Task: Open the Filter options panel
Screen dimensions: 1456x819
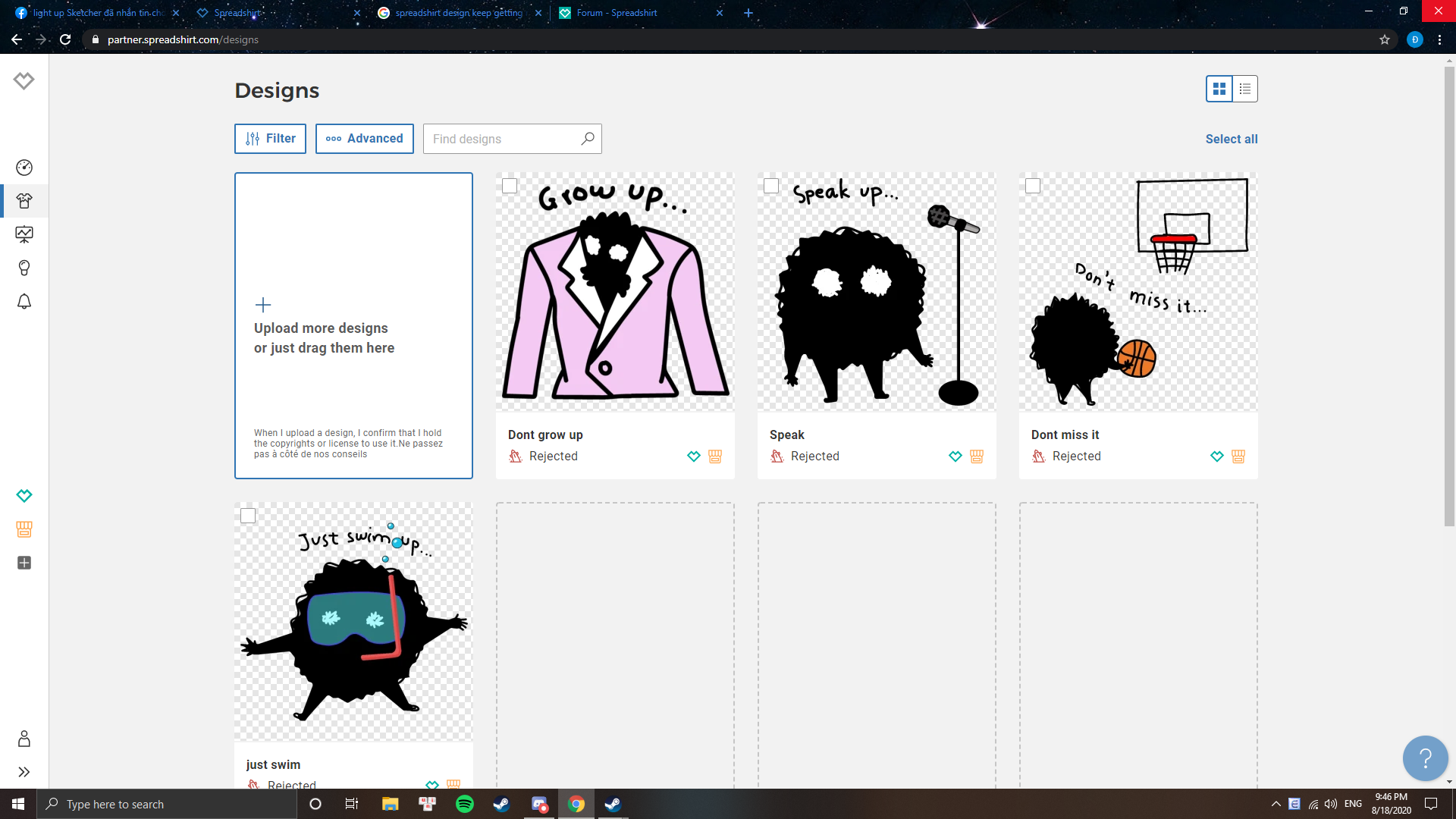Action: tap(270, 139)
